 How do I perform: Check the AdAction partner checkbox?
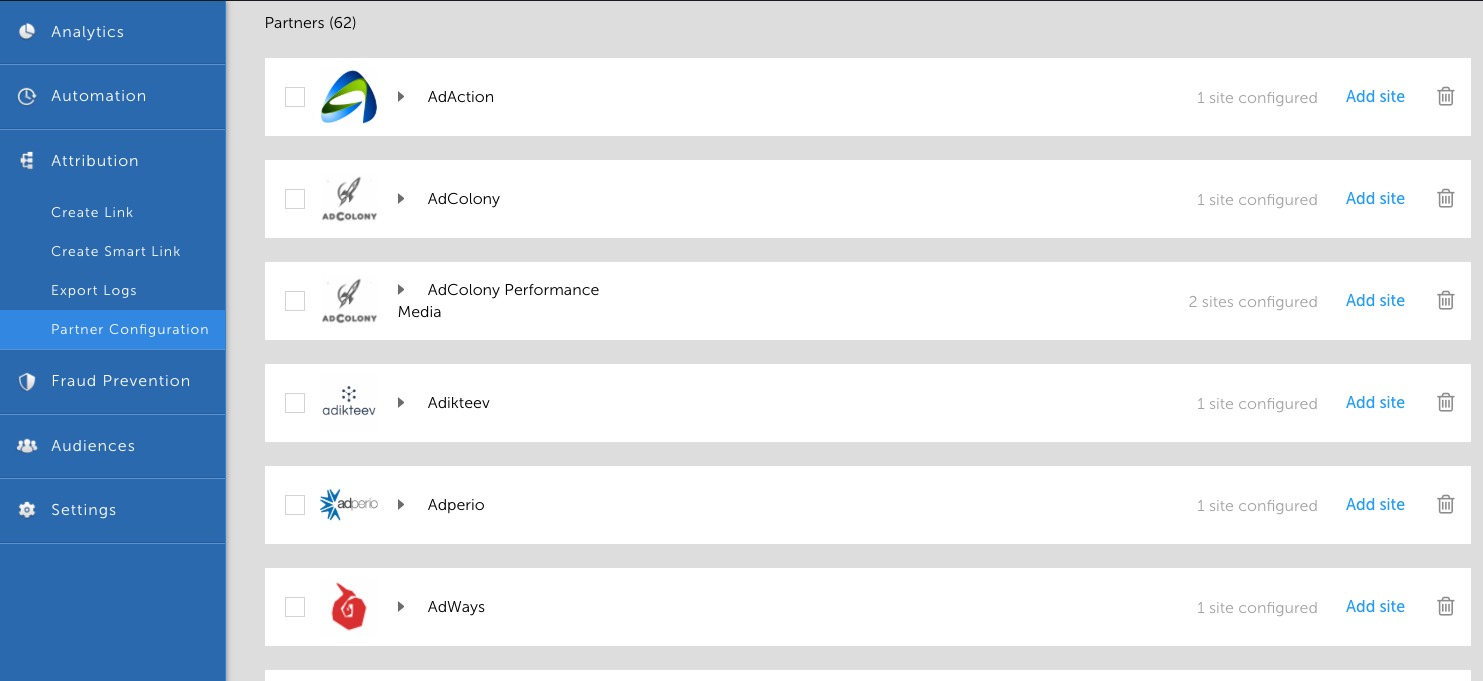coord(295,97)
